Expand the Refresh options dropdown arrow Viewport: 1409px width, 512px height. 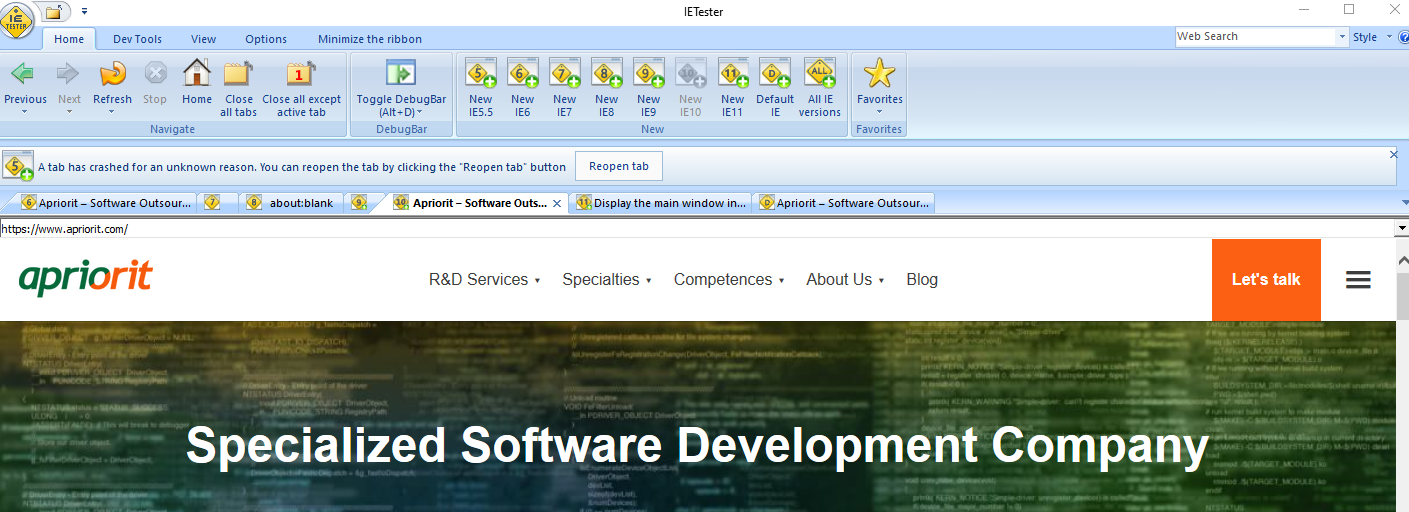coord(112,112)
